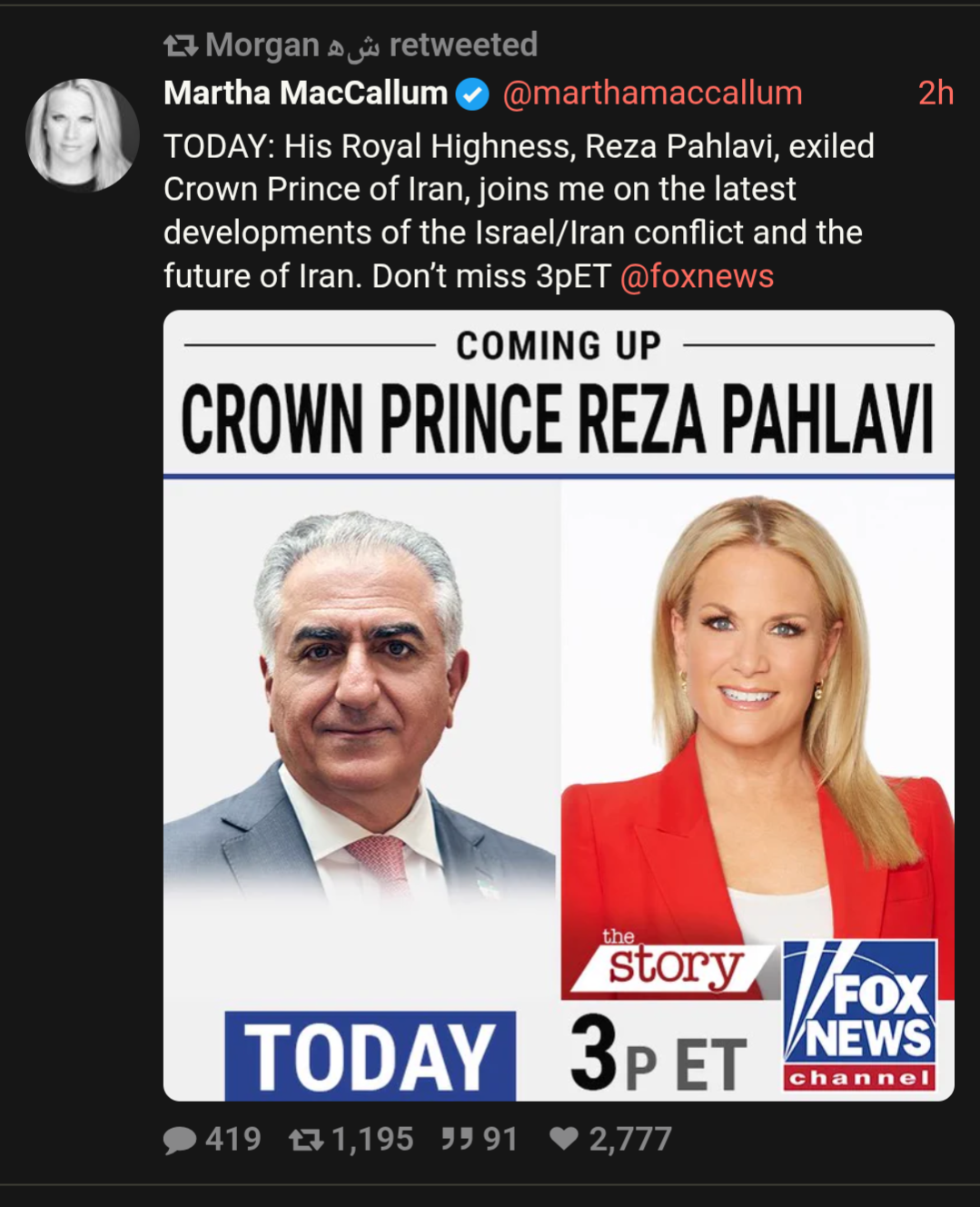The image size is (980, 1207).
Task: Click the tweet text about Reza Pahlavi
Action: pos(519,211)
